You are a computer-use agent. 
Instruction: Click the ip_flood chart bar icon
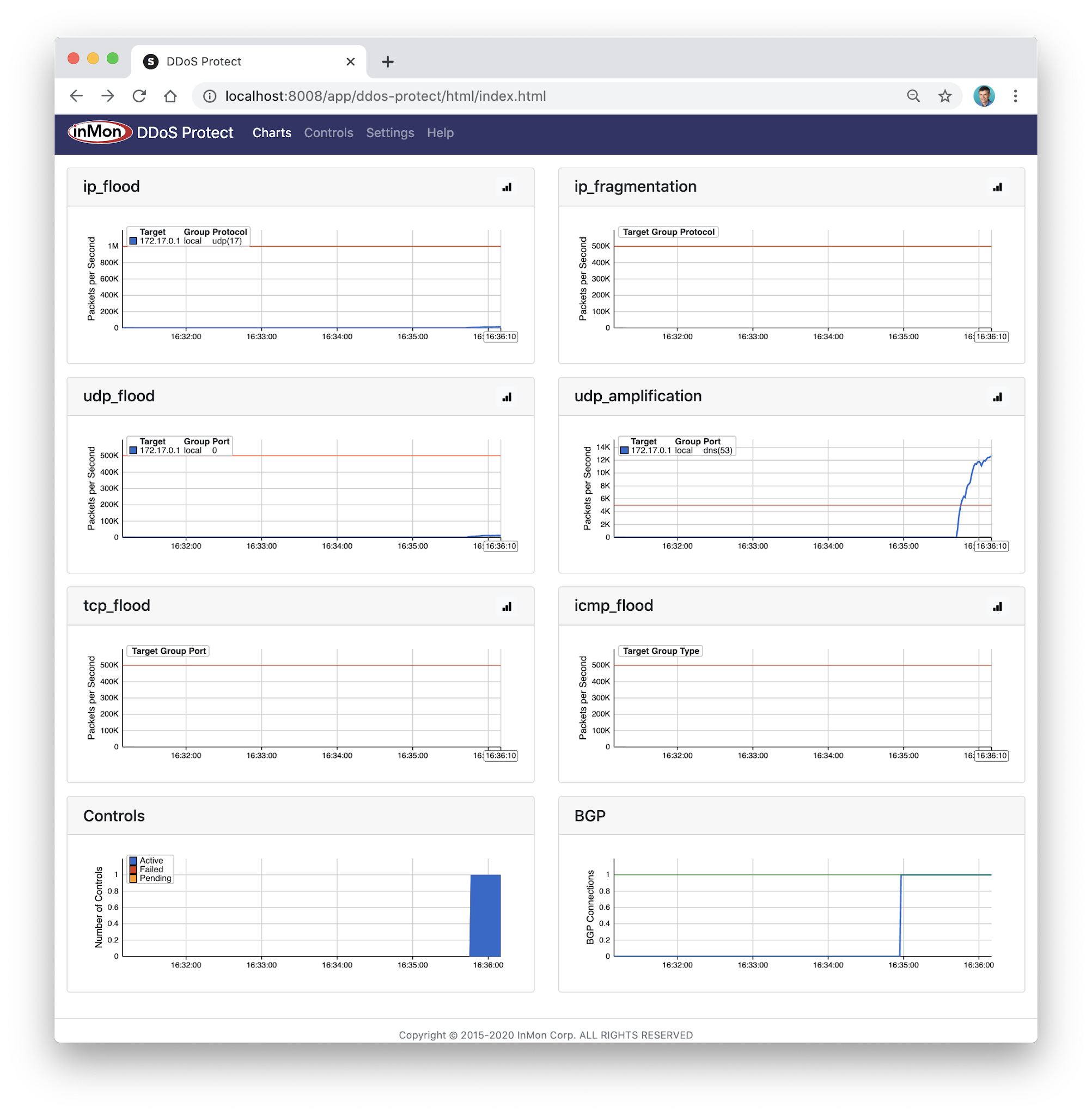507,187
